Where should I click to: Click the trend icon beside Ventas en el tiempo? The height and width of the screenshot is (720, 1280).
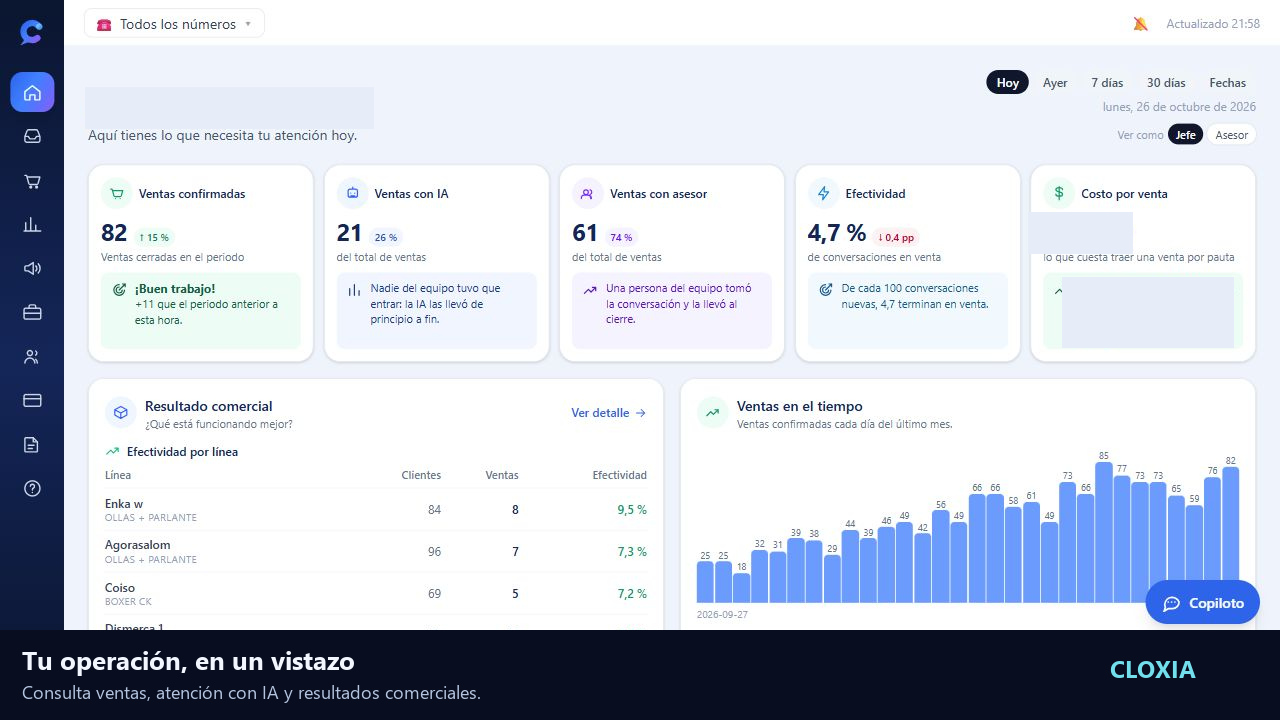pyautogui.click(x=713, y=412)
